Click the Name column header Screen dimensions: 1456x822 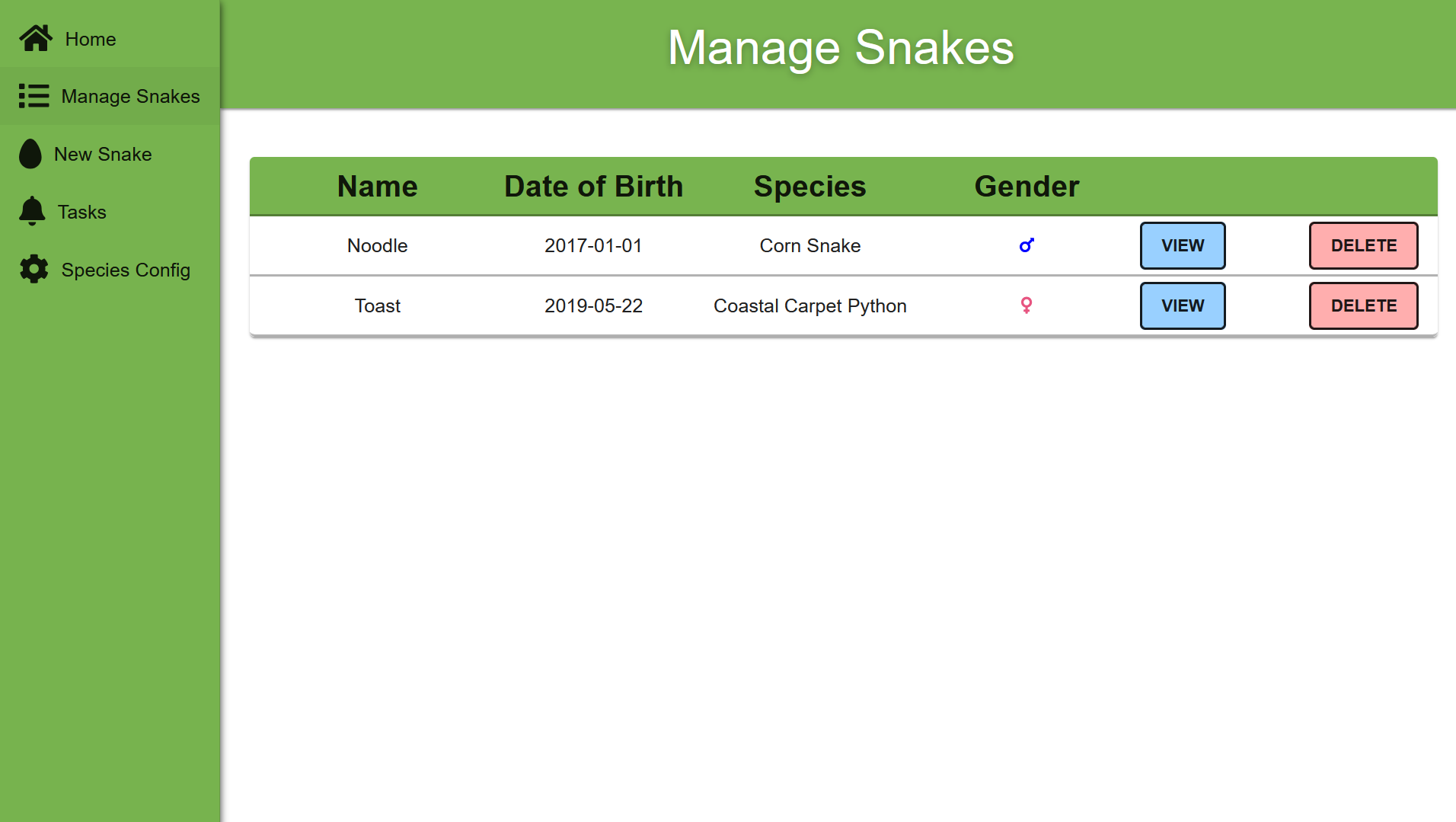point(378,187)
